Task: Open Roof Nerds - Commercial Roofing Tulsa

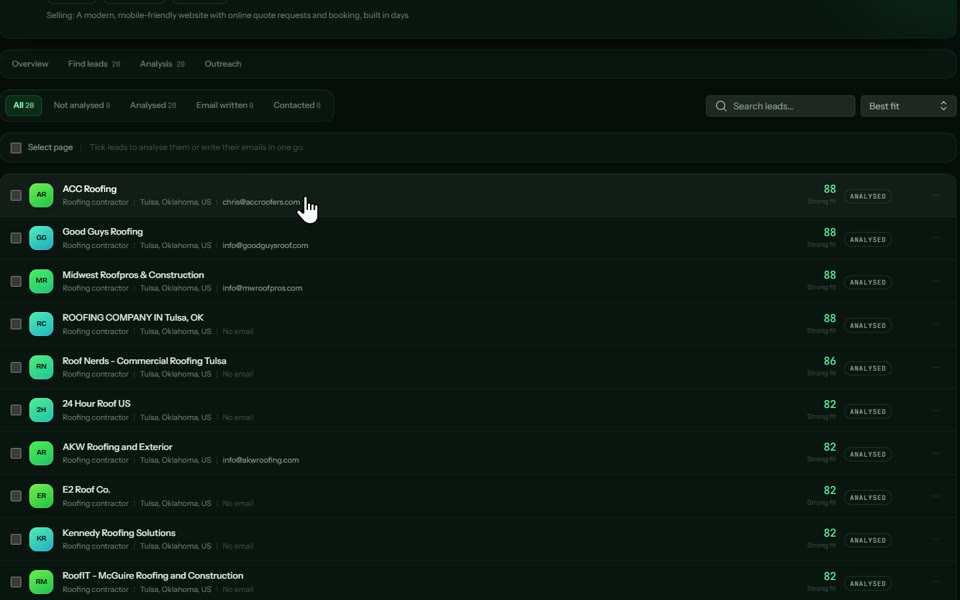Action: click(144, 361)
